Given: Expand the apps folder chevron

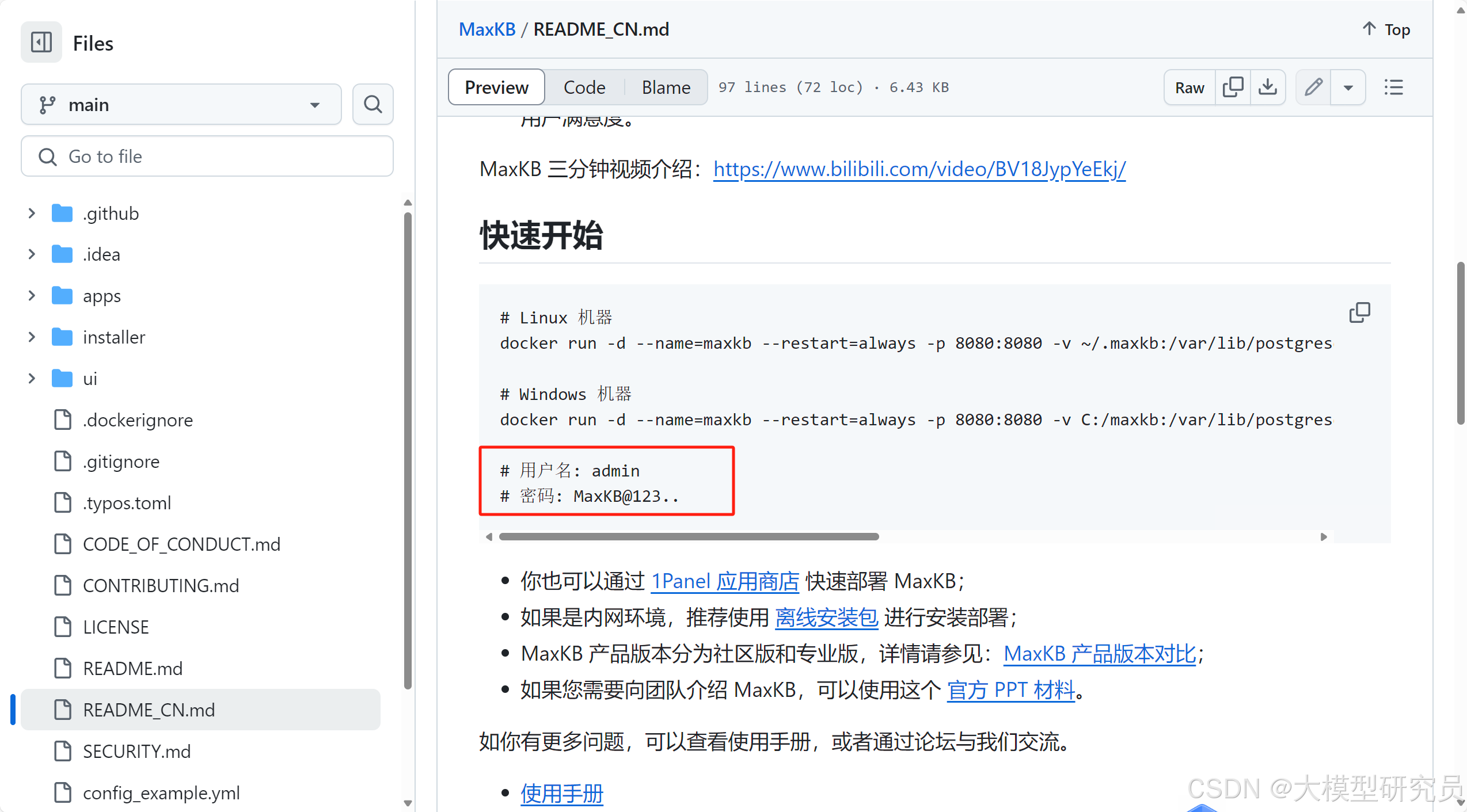Looking at the screenshot, I should tap(32, 296).
